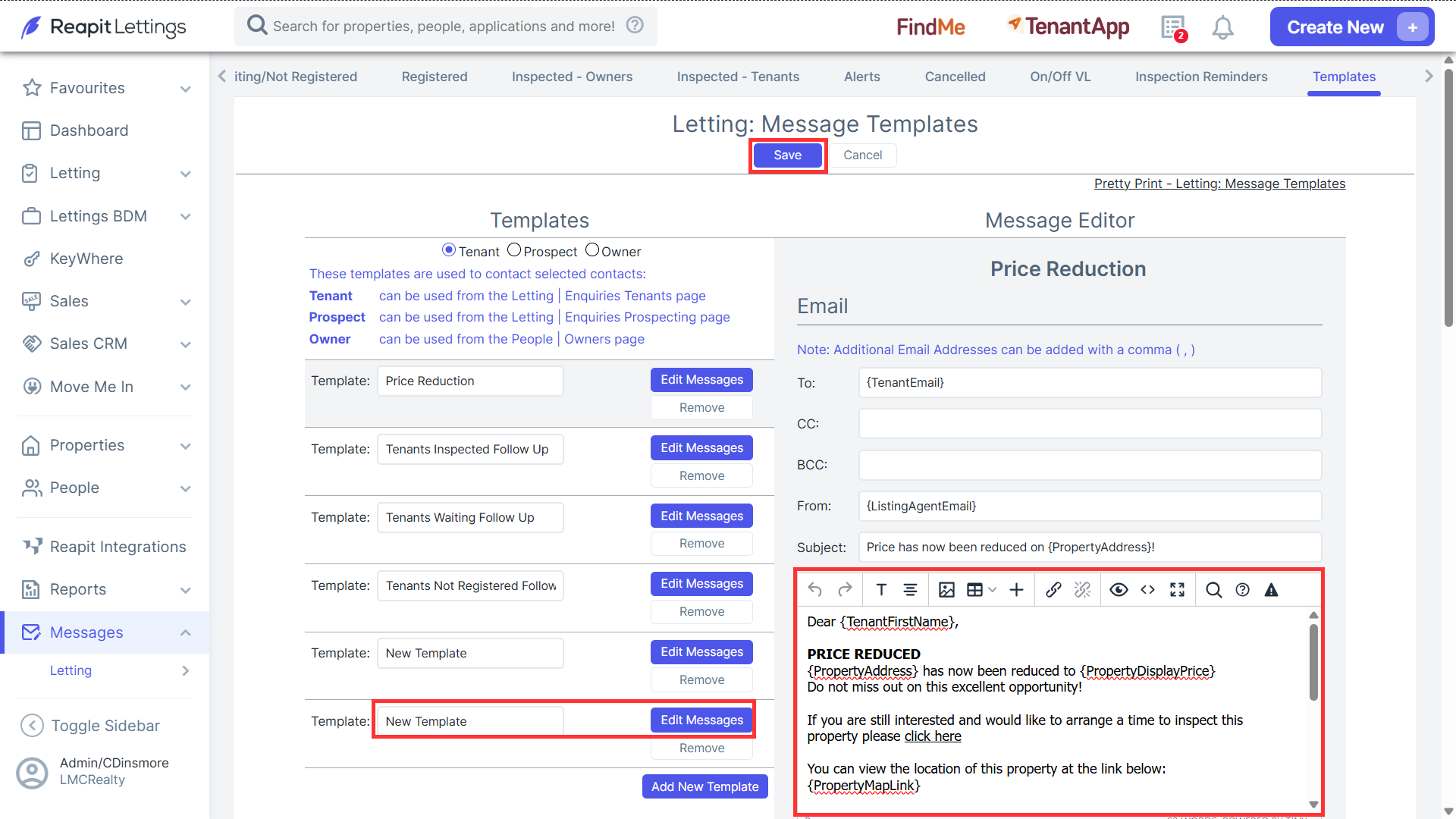Screen dimensions: 1456x819
Task: Switch to the Alerts tab
Action: click(862, 77)
